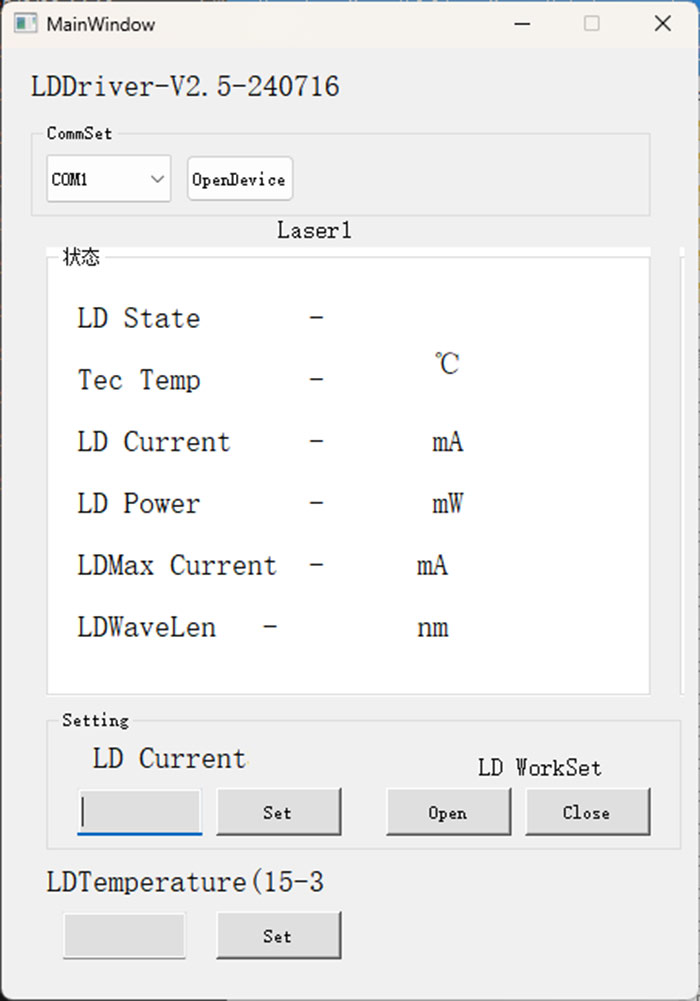This screenshot has width=700, height=1001.
Task: Click the LD State status label
Action: pyautogui.click(x=138, y=319)
